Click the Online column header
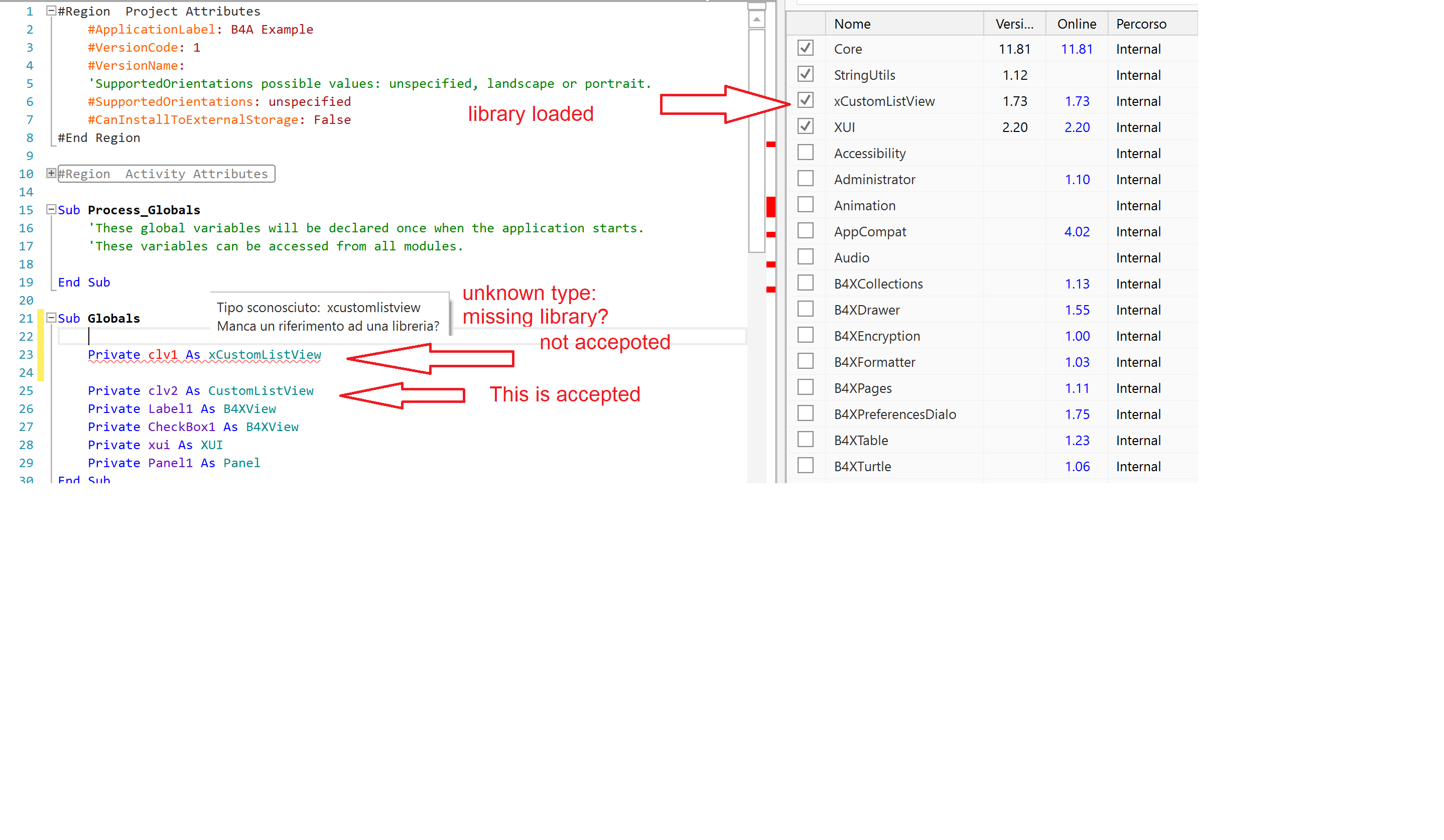Viewport: 1444px width, 840px height. [x=1076, y=24]
